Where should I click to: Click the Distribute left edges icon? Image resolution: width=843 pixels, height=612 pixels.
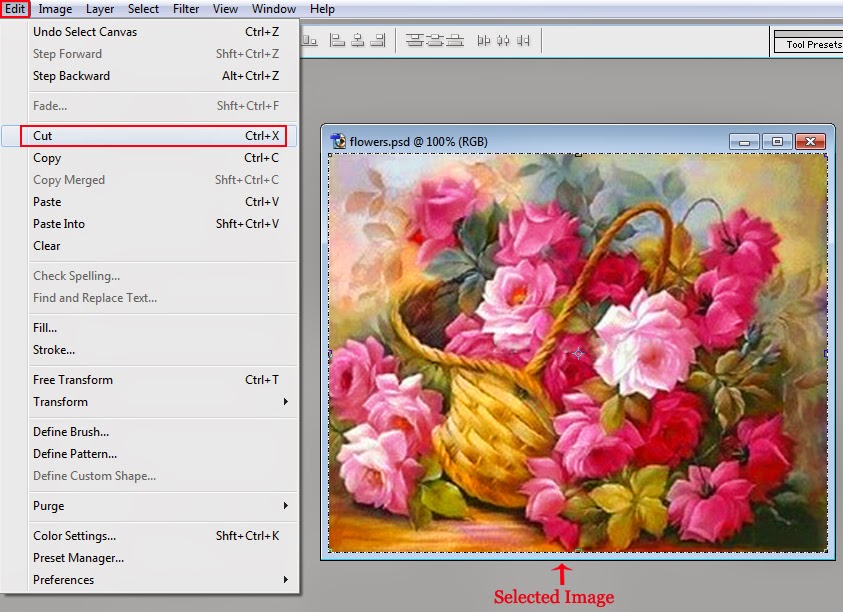483,40
